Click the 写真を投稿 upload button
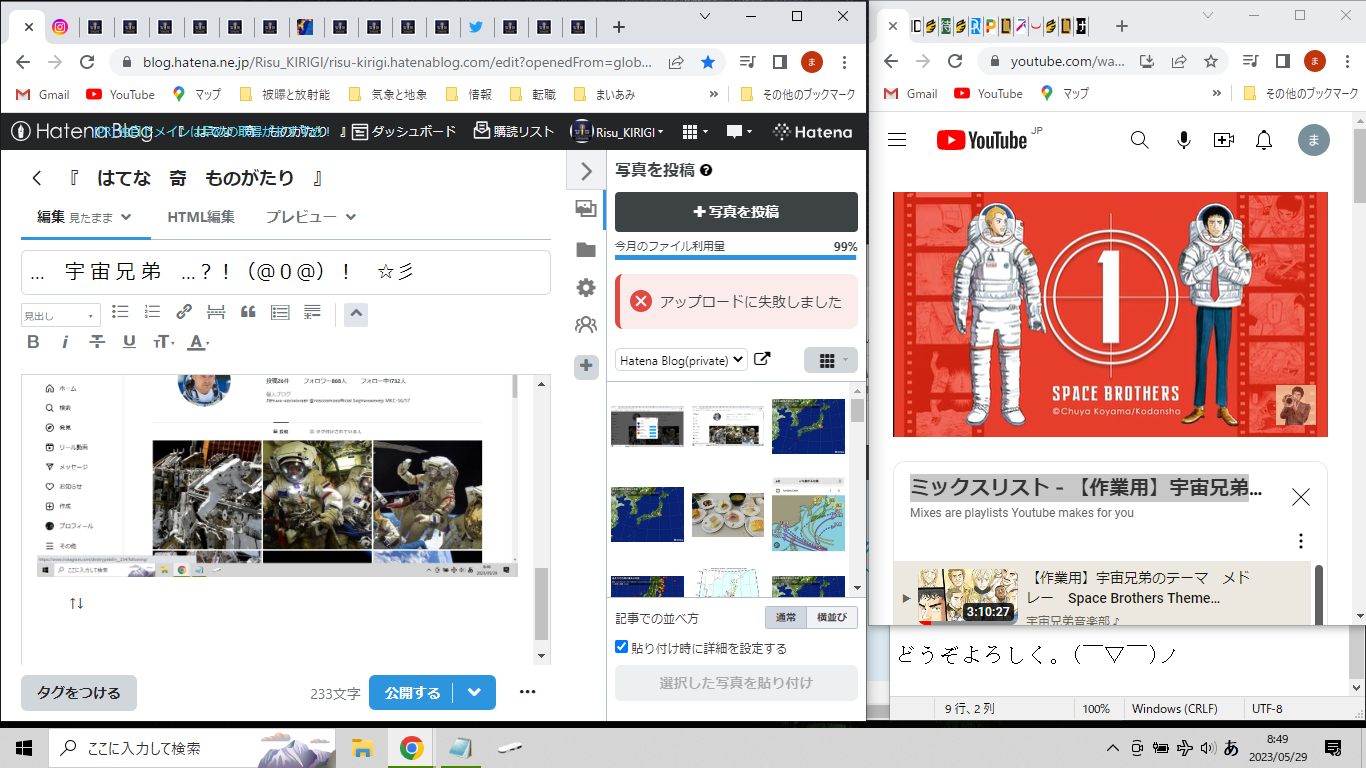This screenshot has height=768, width=1366. click(736, 212)
